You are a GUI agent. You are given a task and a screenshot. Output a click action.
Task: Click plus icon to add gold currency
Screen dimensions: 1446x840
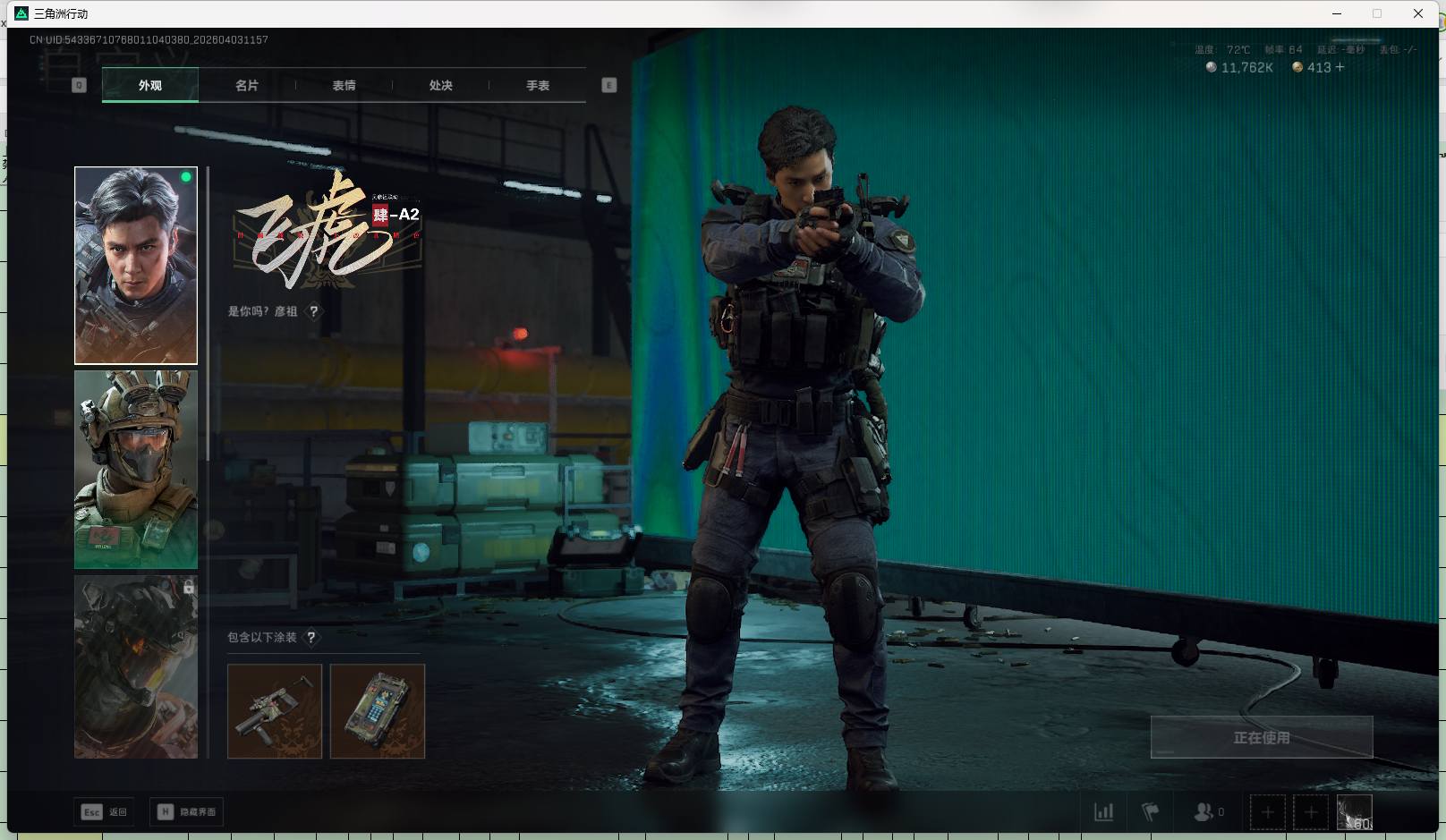point(1340,67)
